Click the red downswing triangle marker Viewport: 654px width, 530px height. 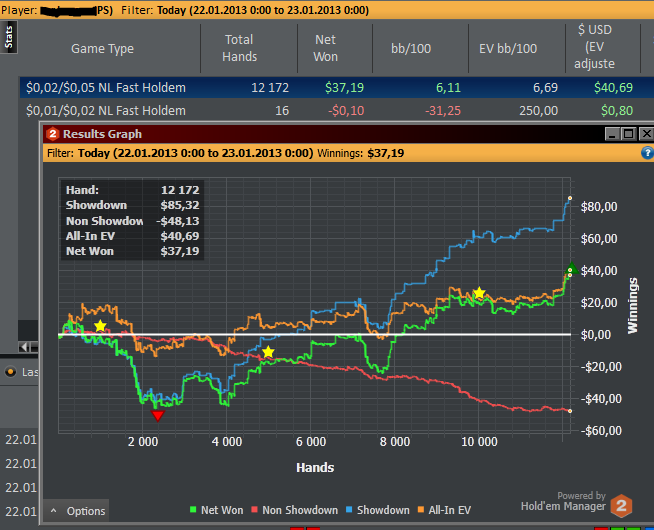click(x=157, y=415)
